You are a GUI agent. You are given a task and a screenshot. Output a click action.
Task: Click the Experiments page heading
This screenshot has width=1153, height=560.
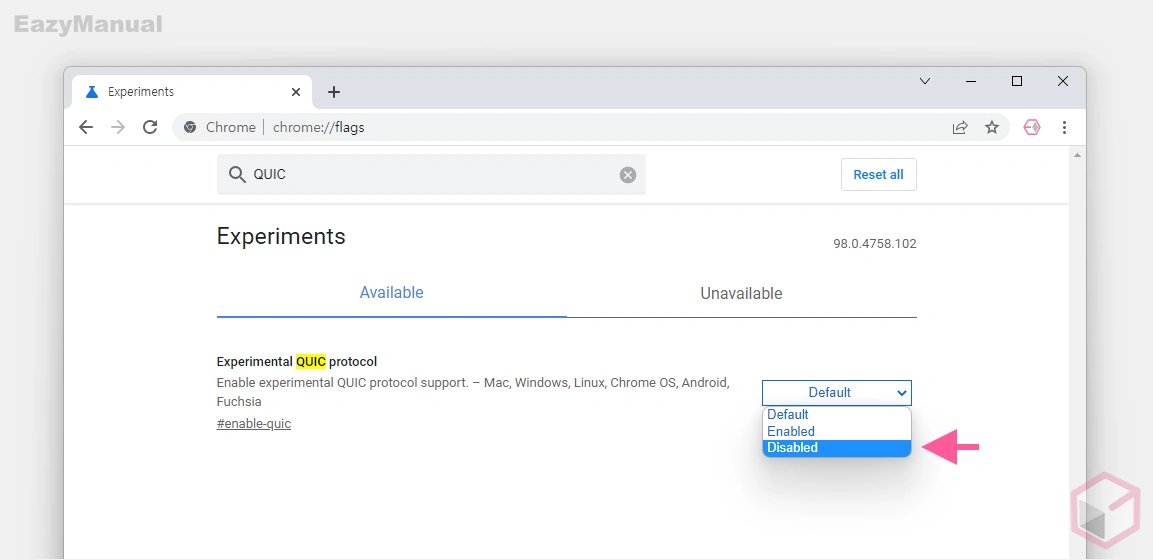coord(281,236)
